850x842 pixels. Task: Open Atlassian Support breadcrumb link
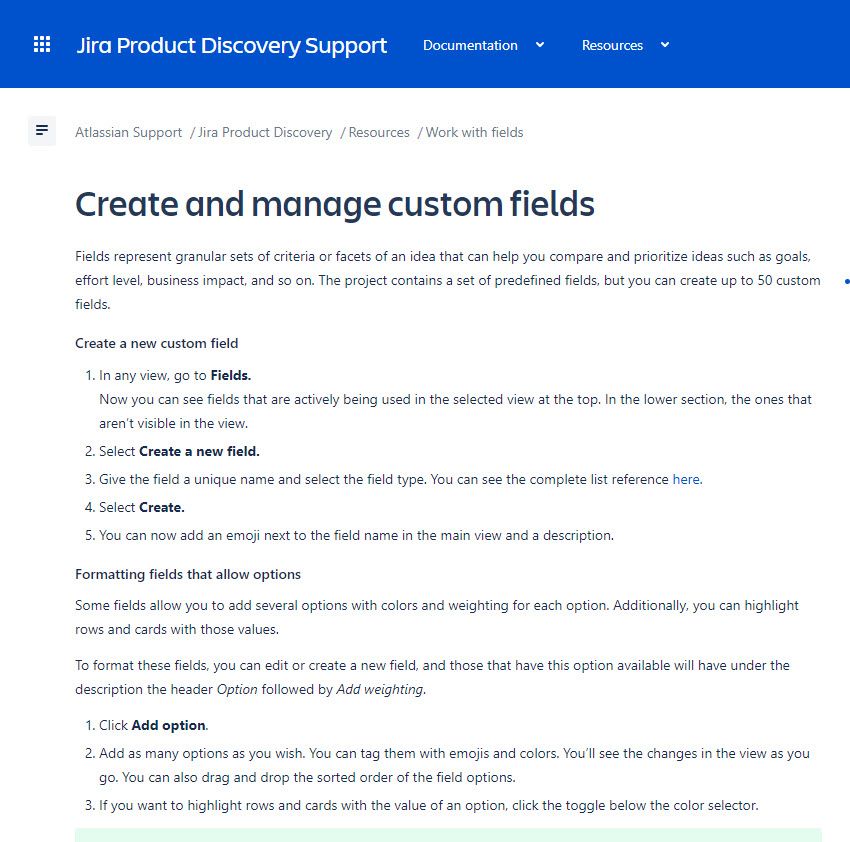point(128,132)
